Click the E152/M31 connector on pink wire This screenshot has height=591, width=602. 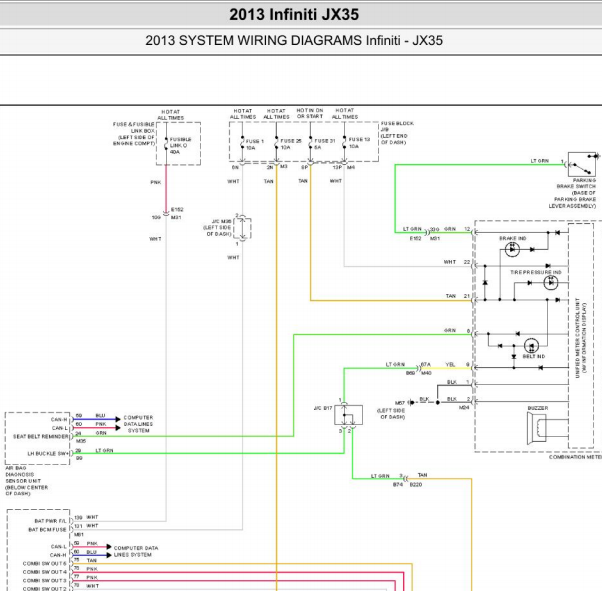tap(166, 213)
